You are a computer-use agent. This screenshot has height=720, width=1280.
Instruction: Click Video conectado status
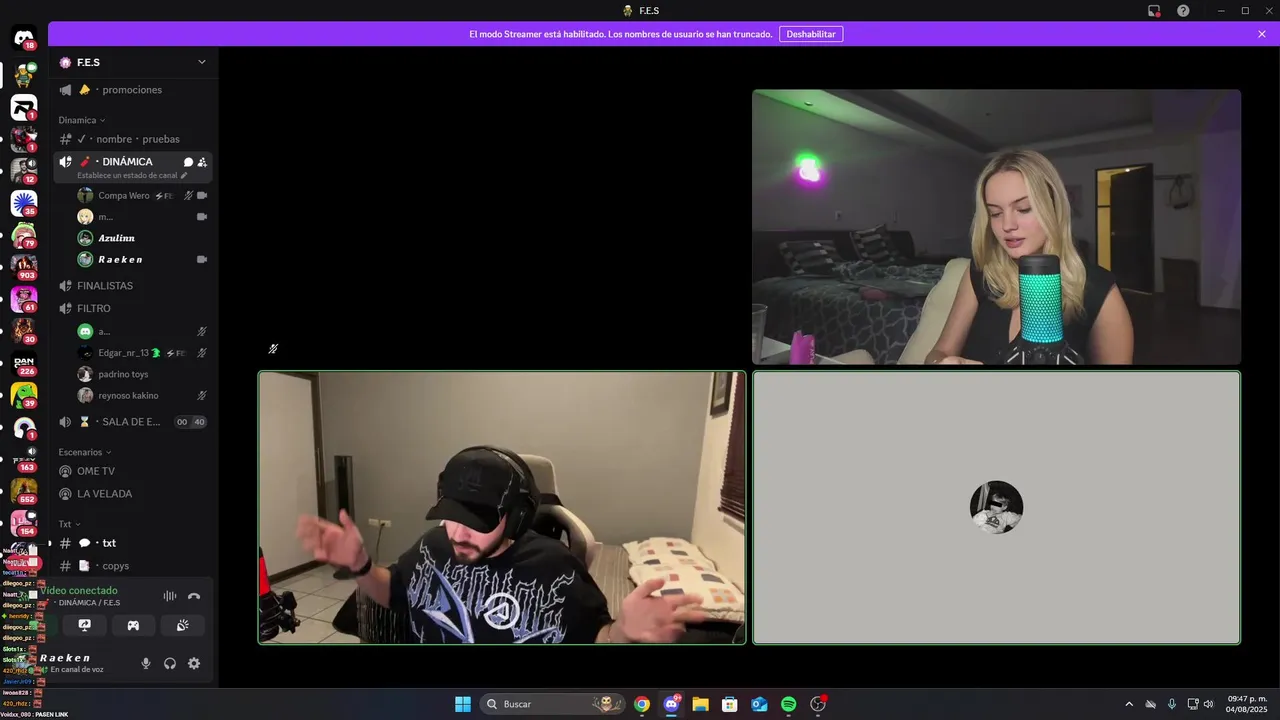click(x=79, y=591)
